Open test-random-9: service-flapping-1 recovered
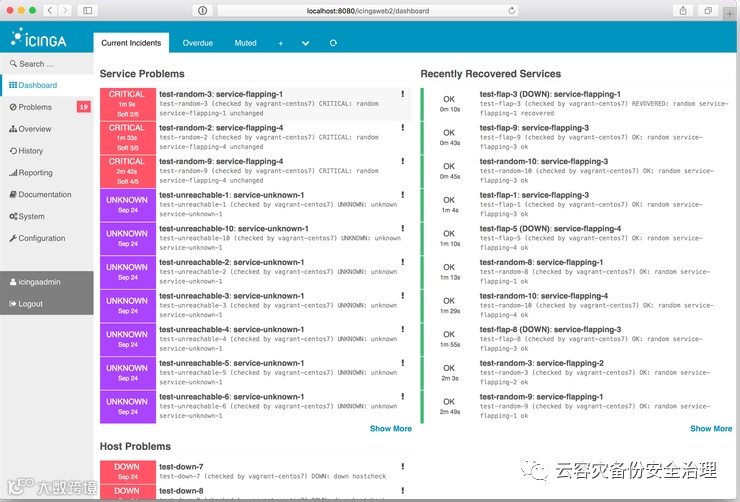Image resolution: width=740 pixels, height=502 pixels. (x=541, y=397)
